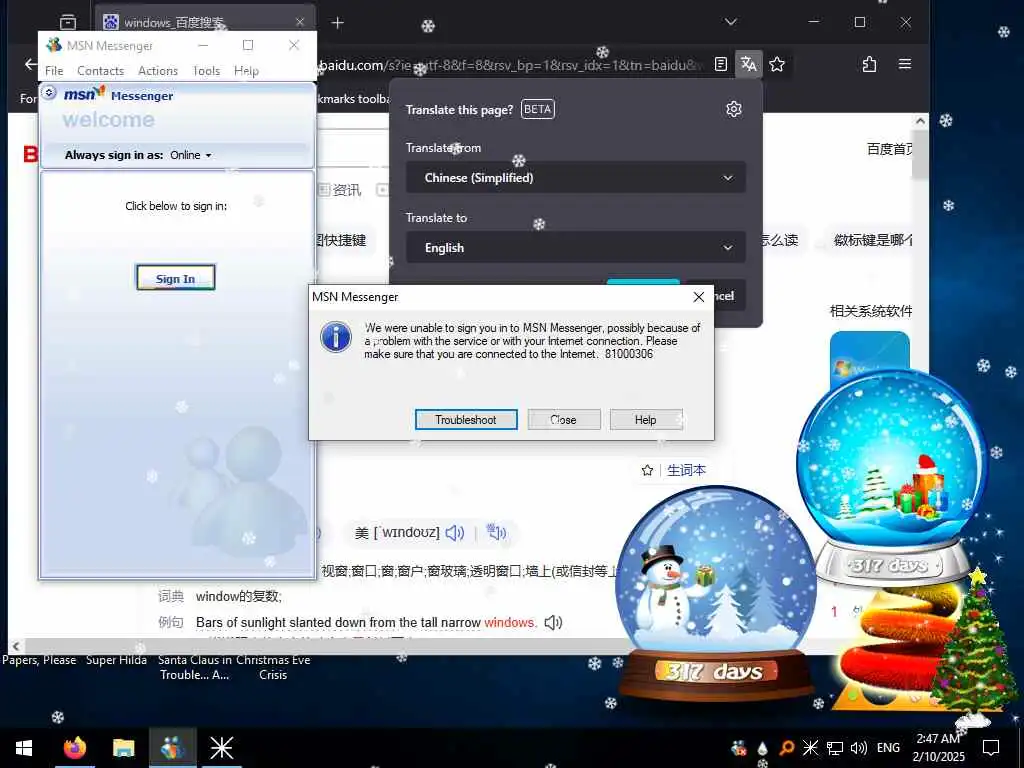Image resolution: width=1024 pixels, height=768 pixels.
Task: Open the Help menu in MSN Messenger
Action: click(246, 71)
